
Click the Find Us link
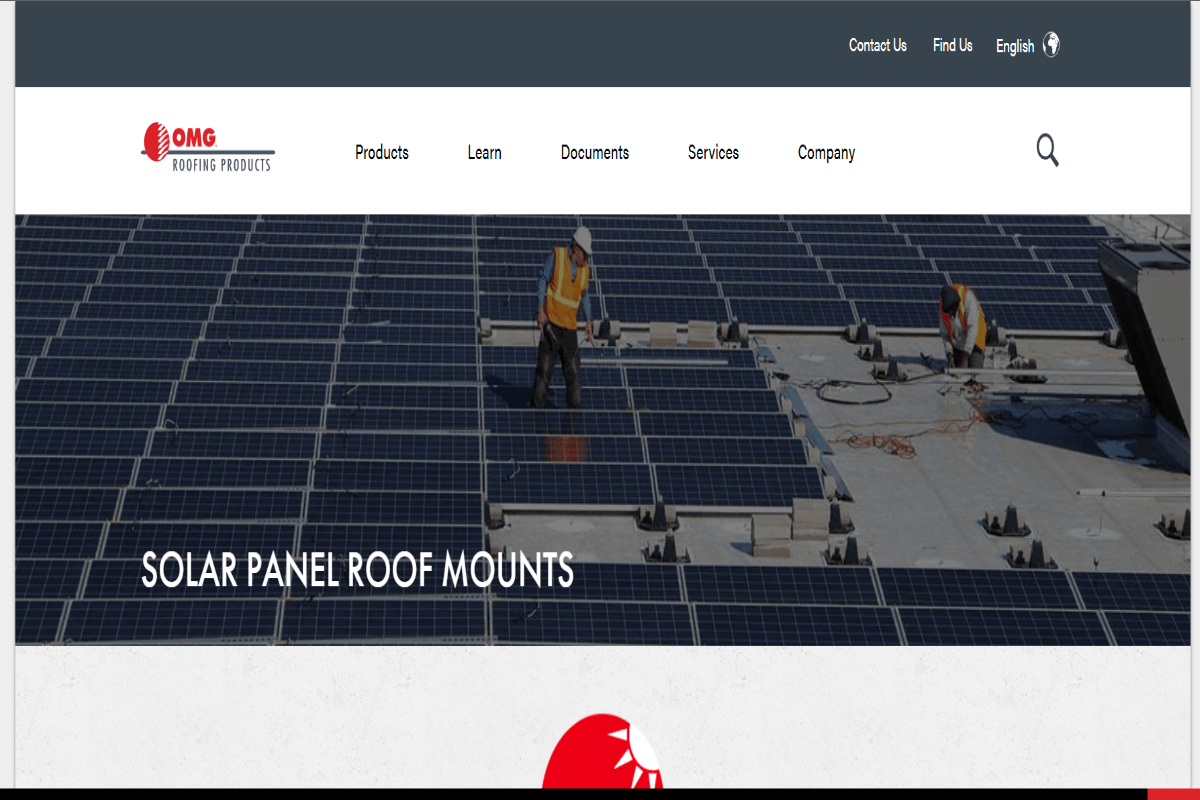tap(951, 45)
